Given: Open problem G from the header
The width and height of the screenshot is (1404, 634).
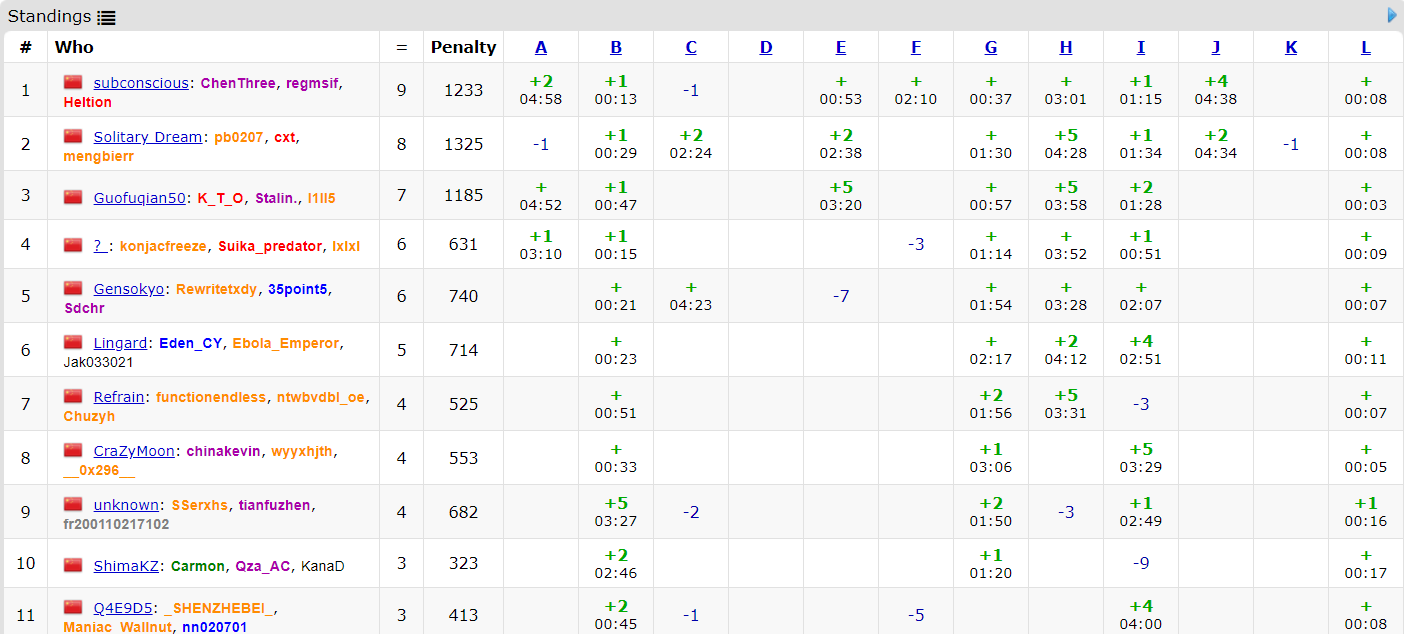Looking at the screenshot, I should [991, 47].
